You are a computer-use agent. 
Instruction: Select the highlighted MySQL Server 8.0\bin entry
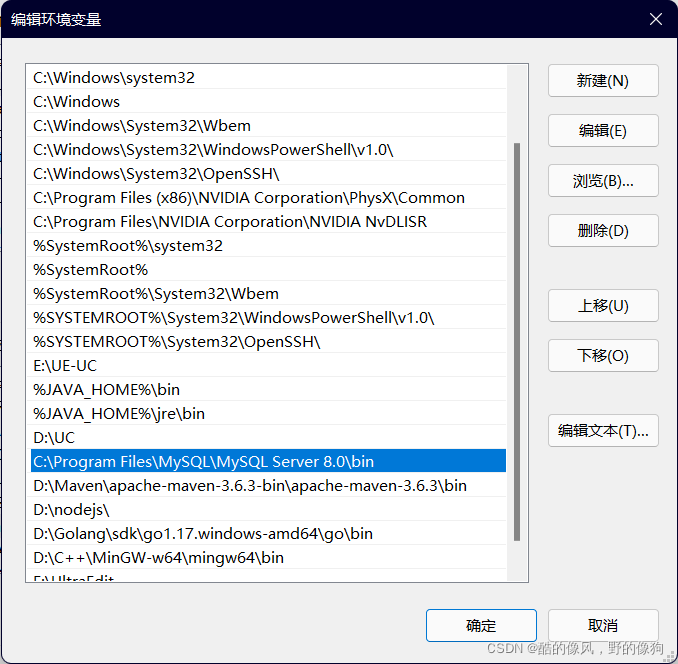268,461
